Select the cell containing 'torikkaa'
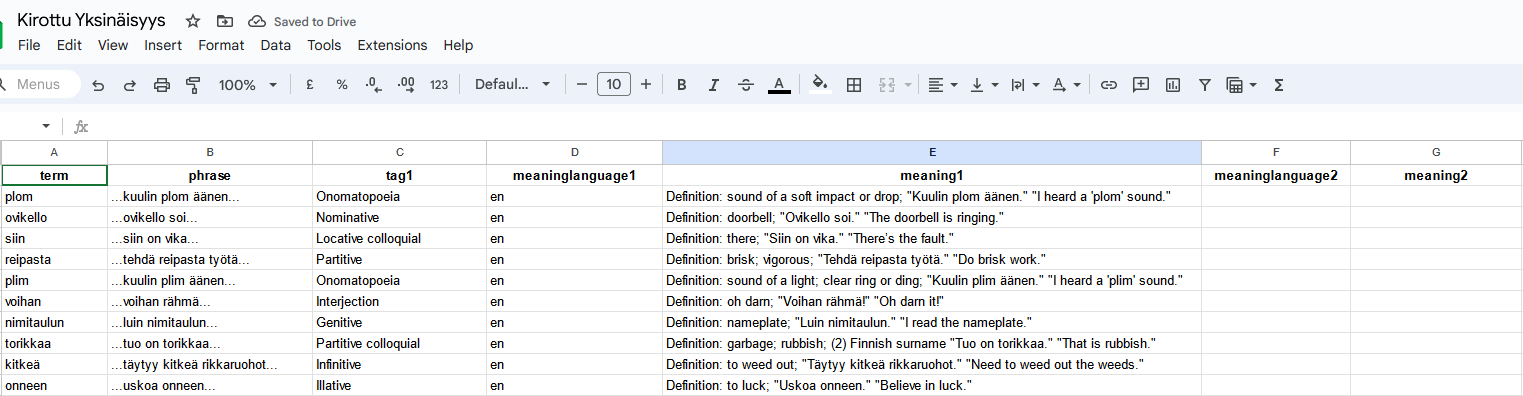 click(x=54, y=343)
